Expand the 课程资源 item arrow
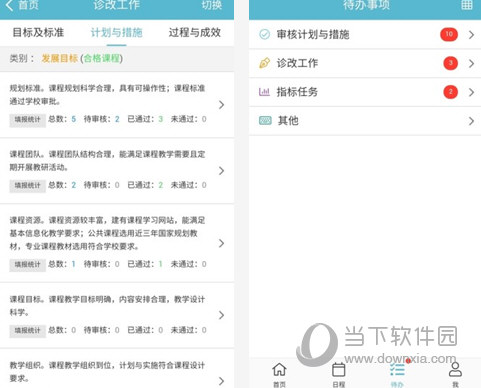Viewport: 481px width, 388px height. coord(221,243)
